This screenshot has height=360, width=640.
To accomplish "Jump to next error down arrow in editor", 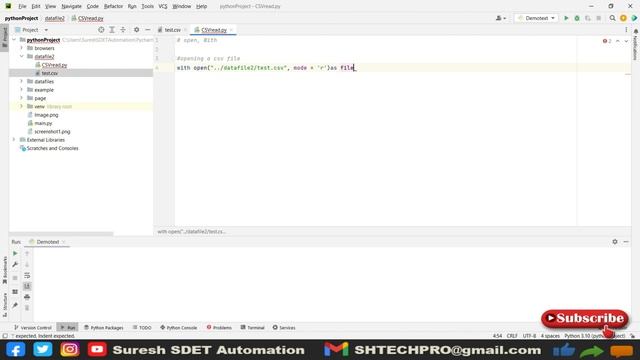I will pyautogui.click(x=626, y=41).
